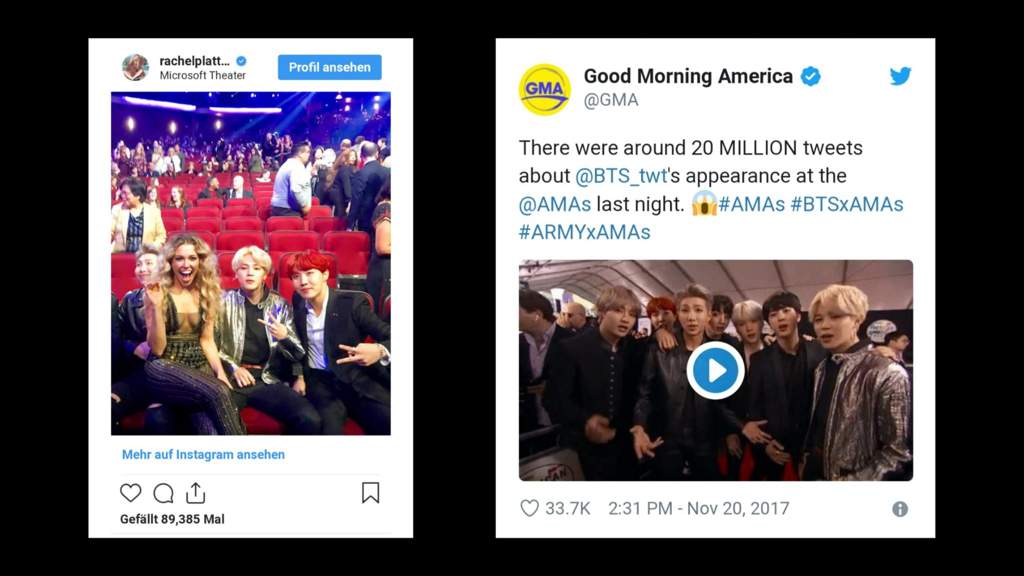
Task: Like the GMA tweet heart icon
Action: point(530,508)
